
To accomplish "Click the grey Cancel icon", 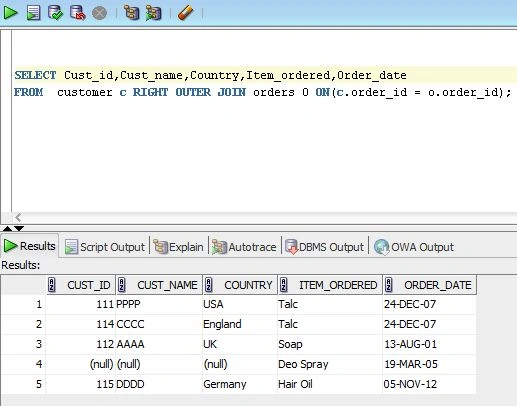I will [x=99, y=13].
